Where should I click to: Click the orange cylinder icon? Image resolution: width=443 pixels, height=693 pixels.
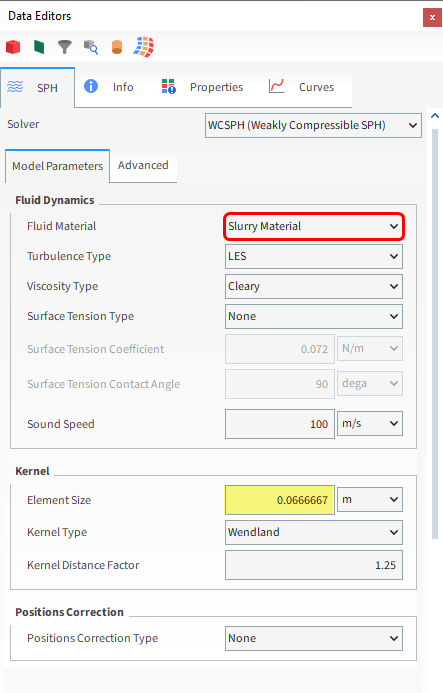[x=117, y=47]
